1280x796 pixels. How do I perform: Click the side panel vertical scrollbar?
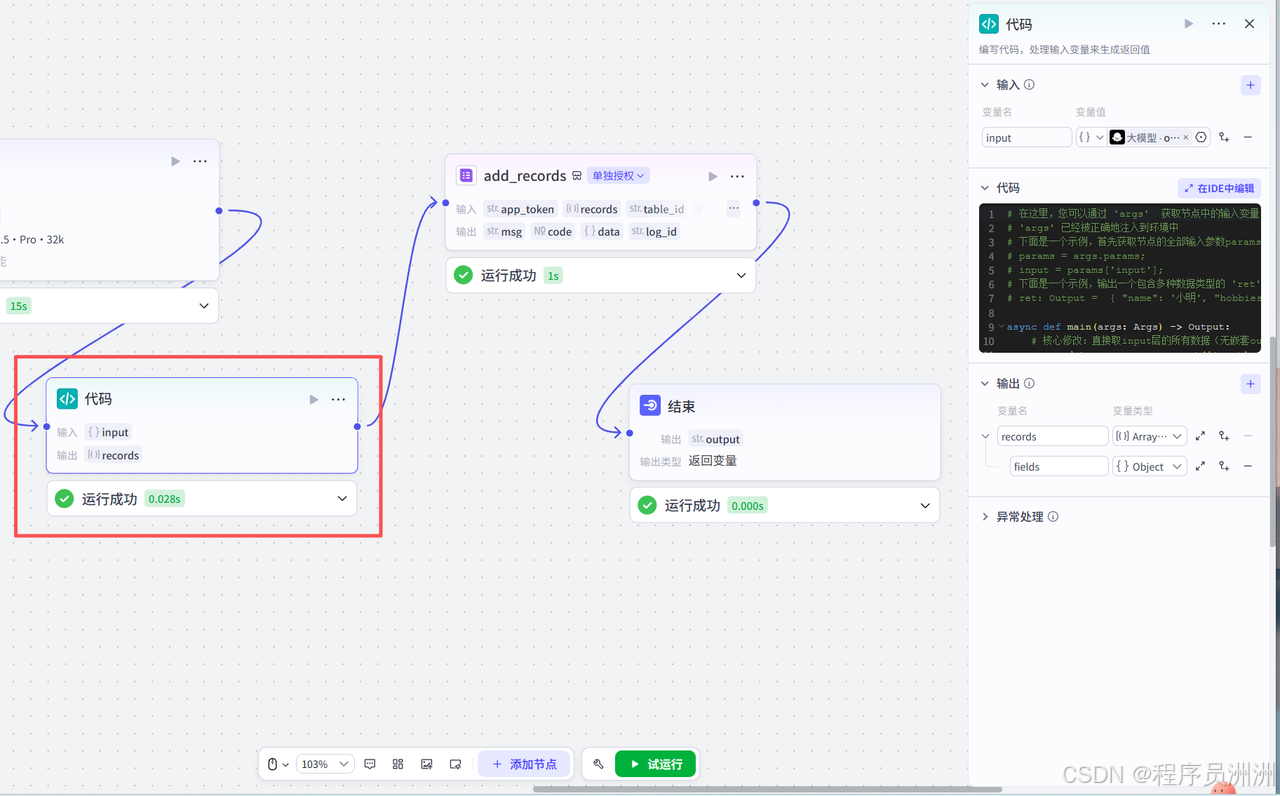pos(1273,440)
